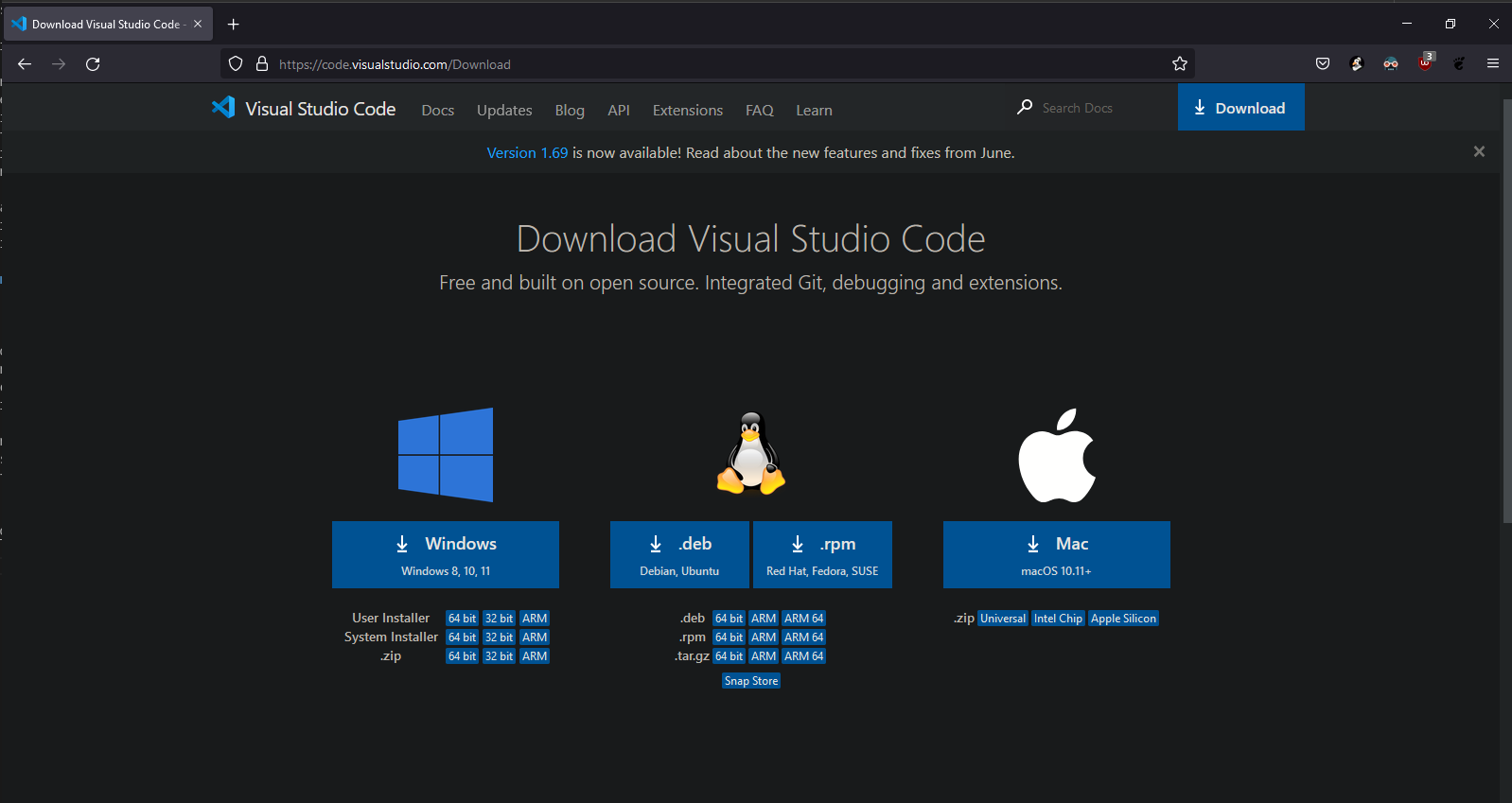Click the blue Download button in header
Viewport: 1512px width, 803px height.
(1241, 107)
